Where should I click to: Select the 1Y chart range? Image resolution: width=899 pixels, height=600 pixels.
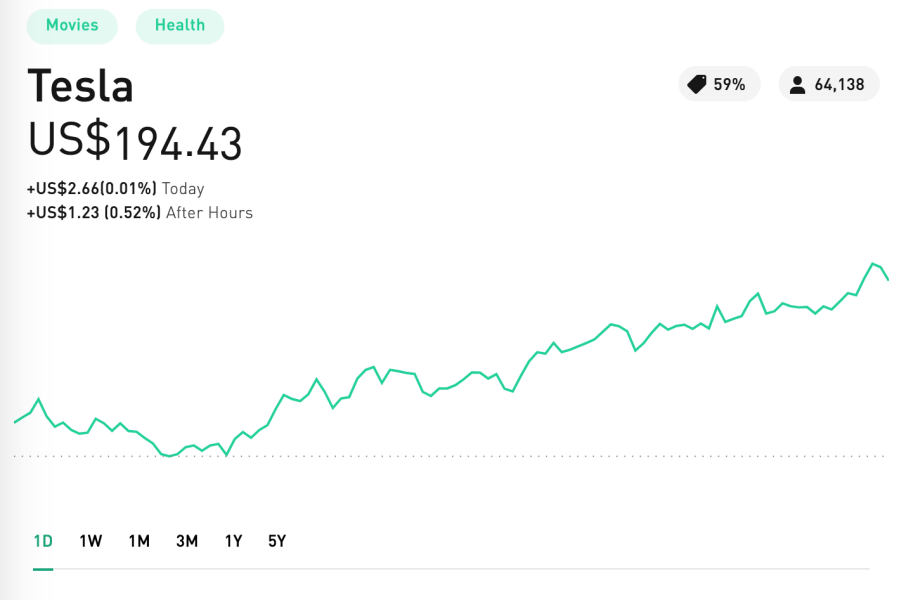pos(233,541)
